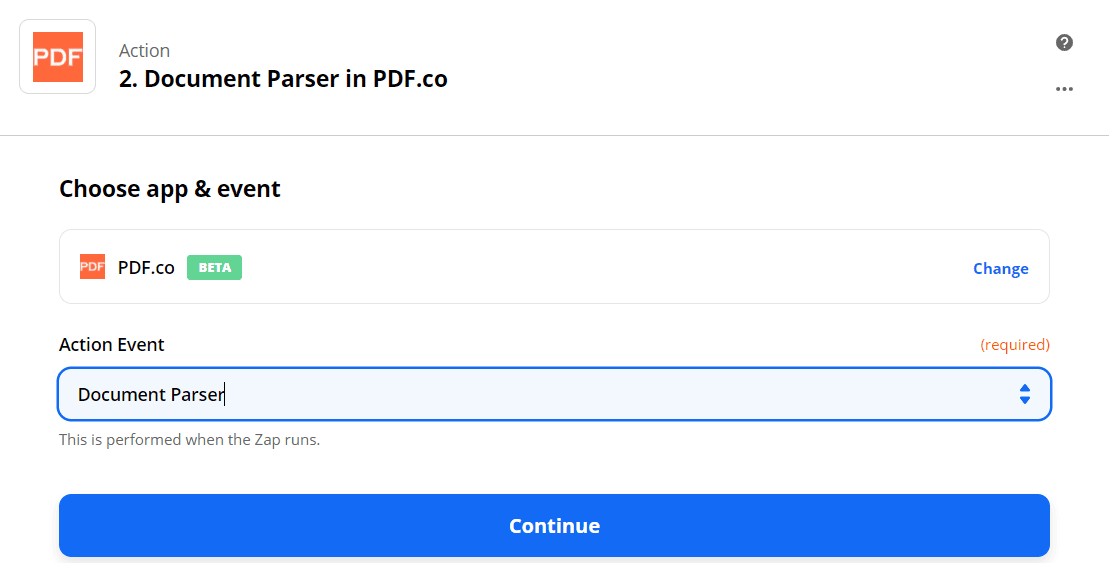
Task: Open the help question mark icon
Action: 1064,42
